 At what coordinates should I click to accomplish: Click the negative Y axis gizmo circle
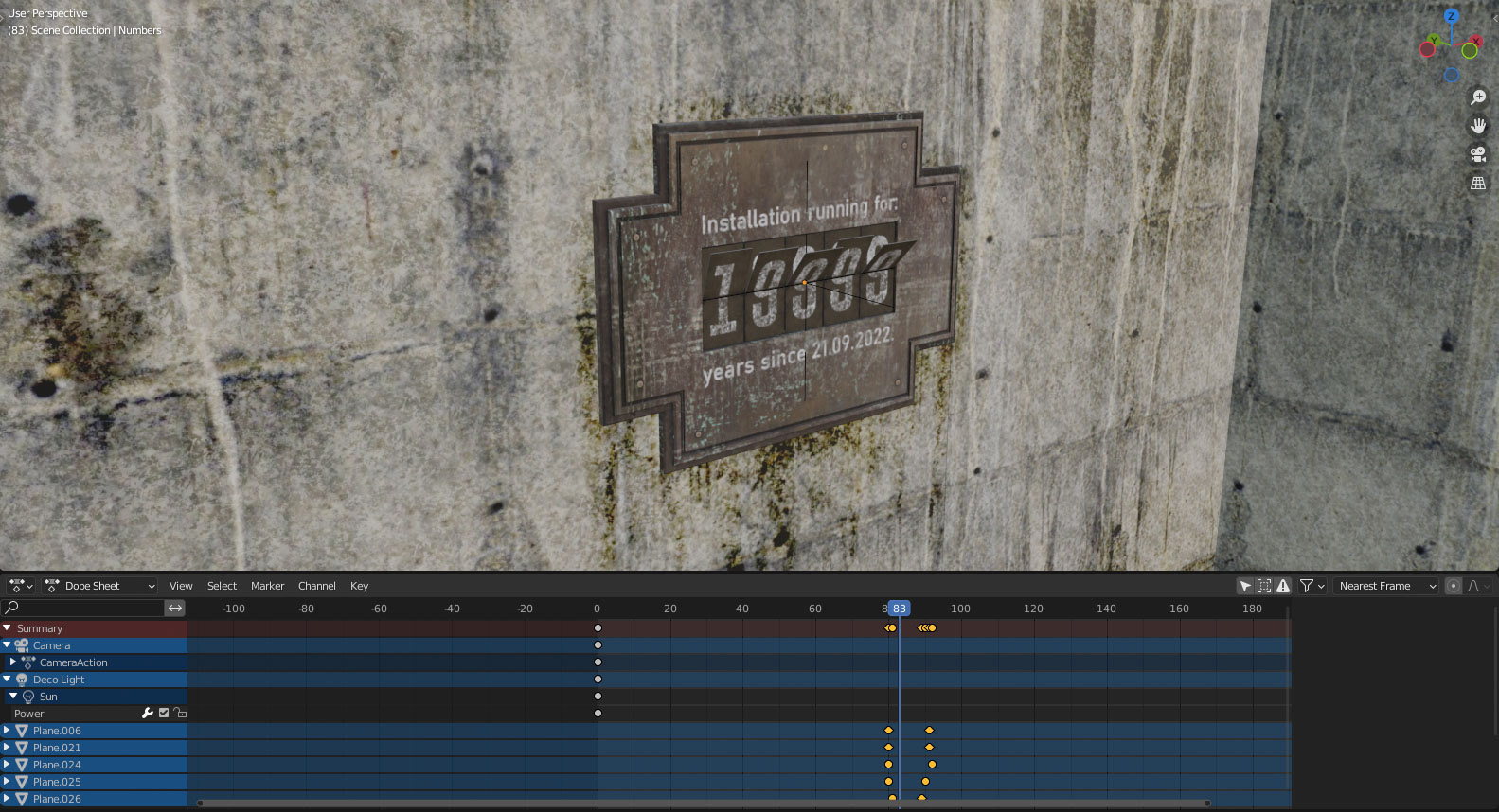[1470, 50]
